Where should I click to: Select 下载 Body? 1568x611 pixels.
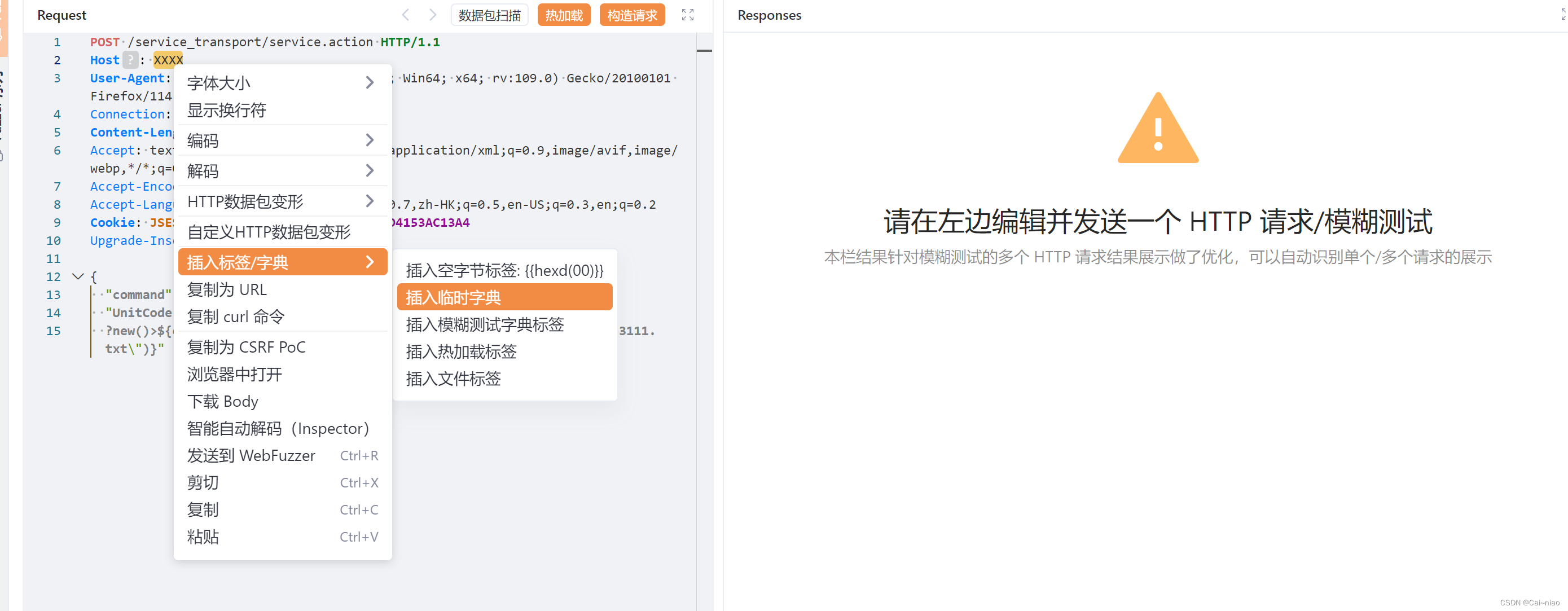tap(283, 402)
